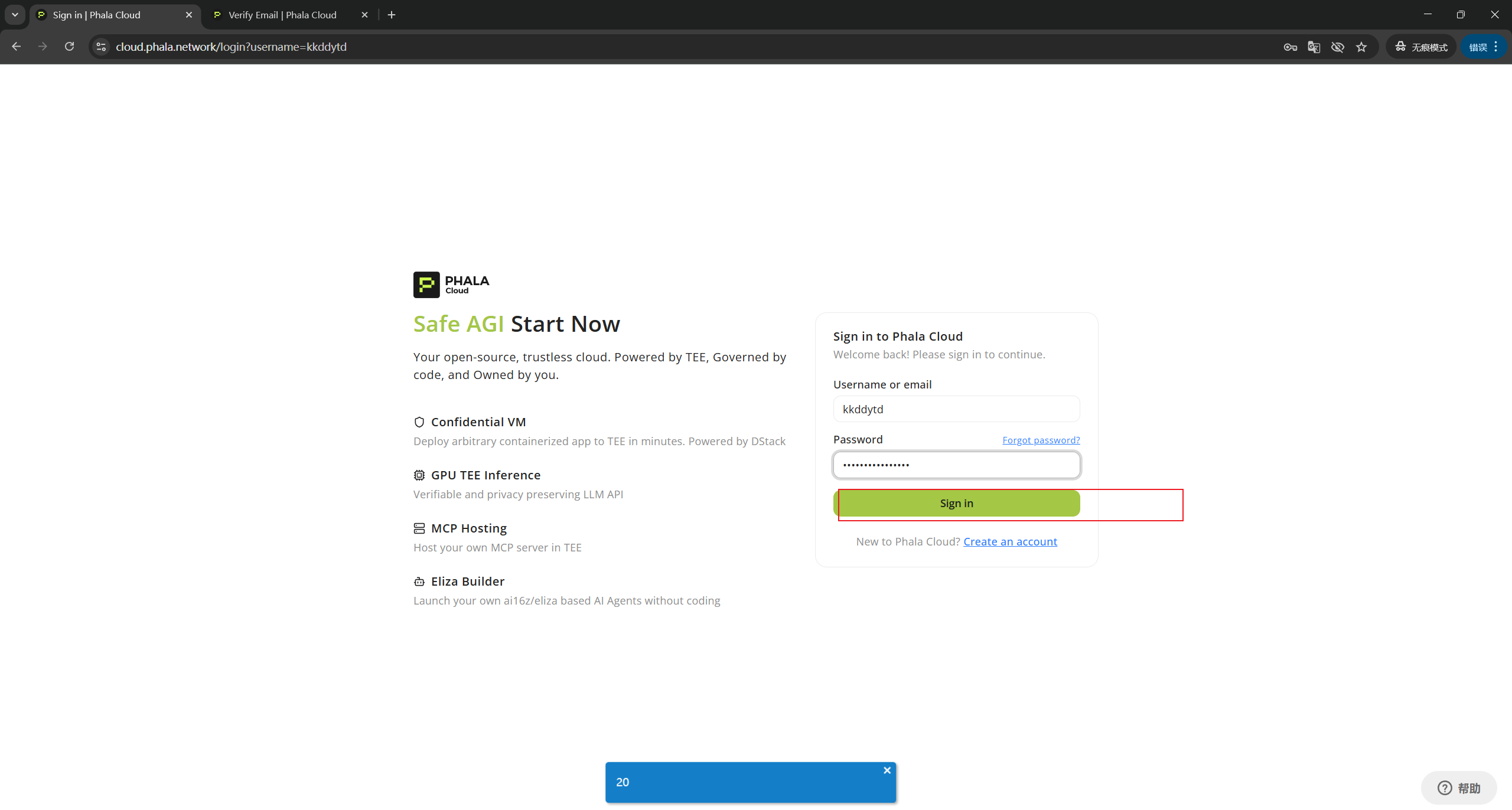
Task: Expand the tab search dropdown
Action: (x=15, y=15)
